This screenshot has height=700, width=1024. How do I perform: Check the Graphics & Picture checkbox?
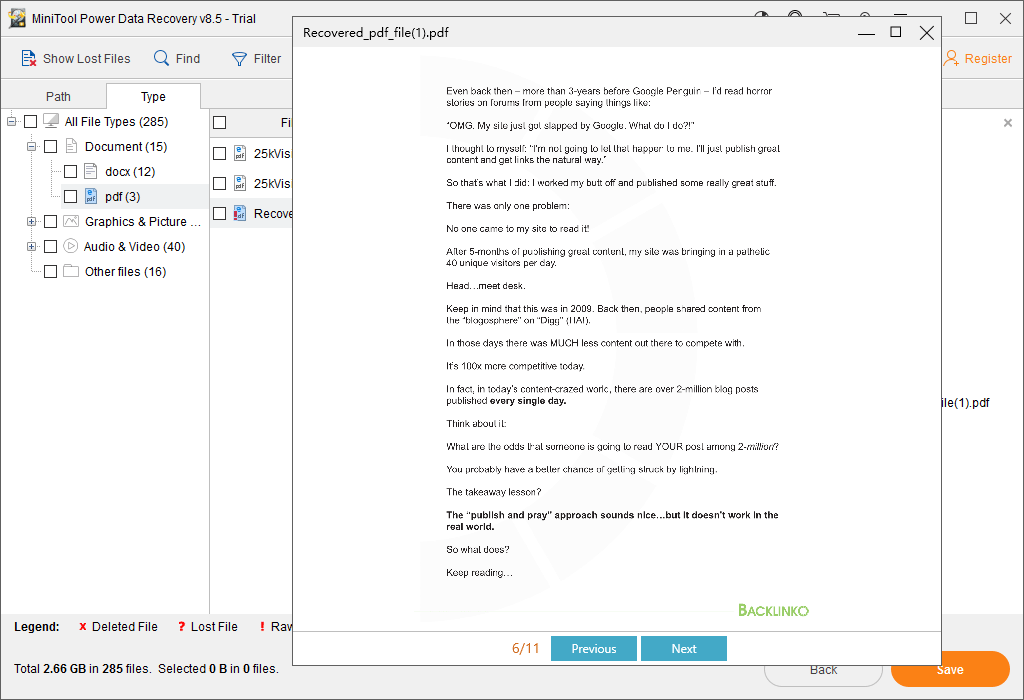point(50,221)
